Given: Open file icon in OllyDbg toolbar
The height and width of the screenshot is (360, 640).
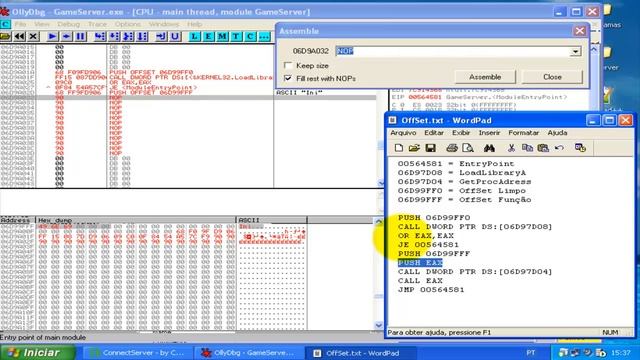Looking at the screenshot, I should pos(5,36).
